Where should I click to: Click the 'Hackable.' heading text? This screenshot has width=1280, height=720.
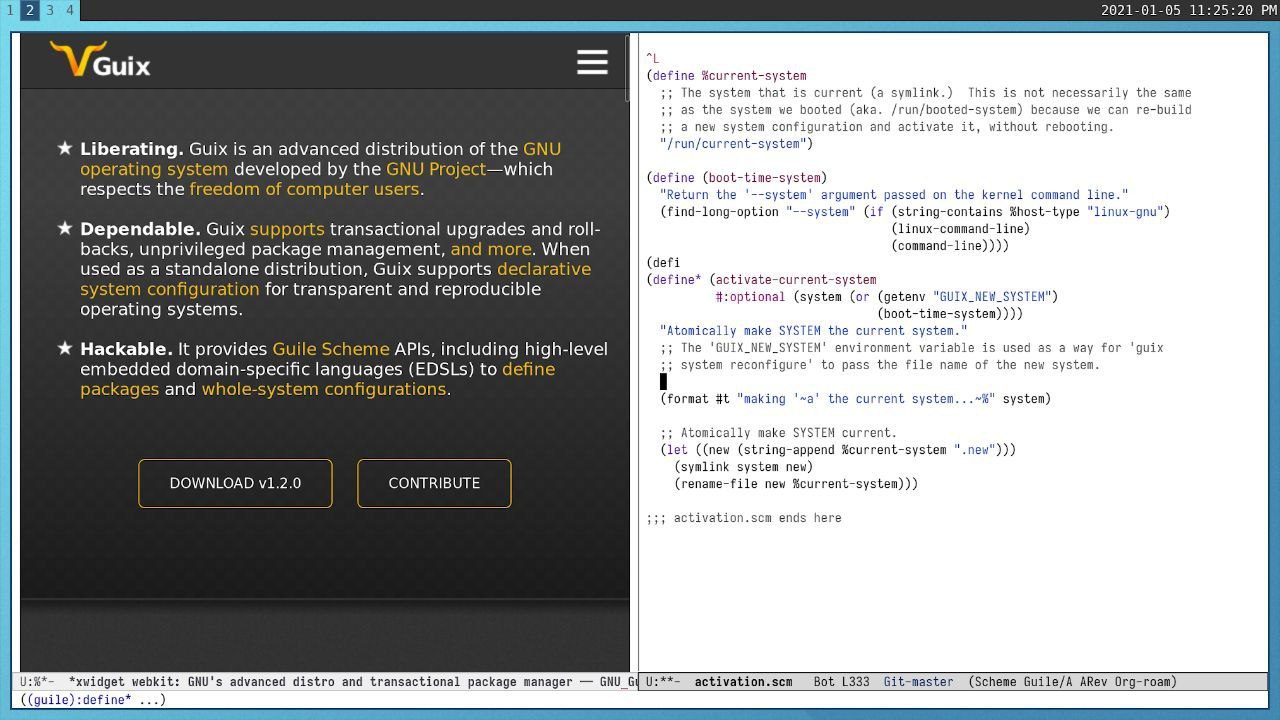coord(126,349)
